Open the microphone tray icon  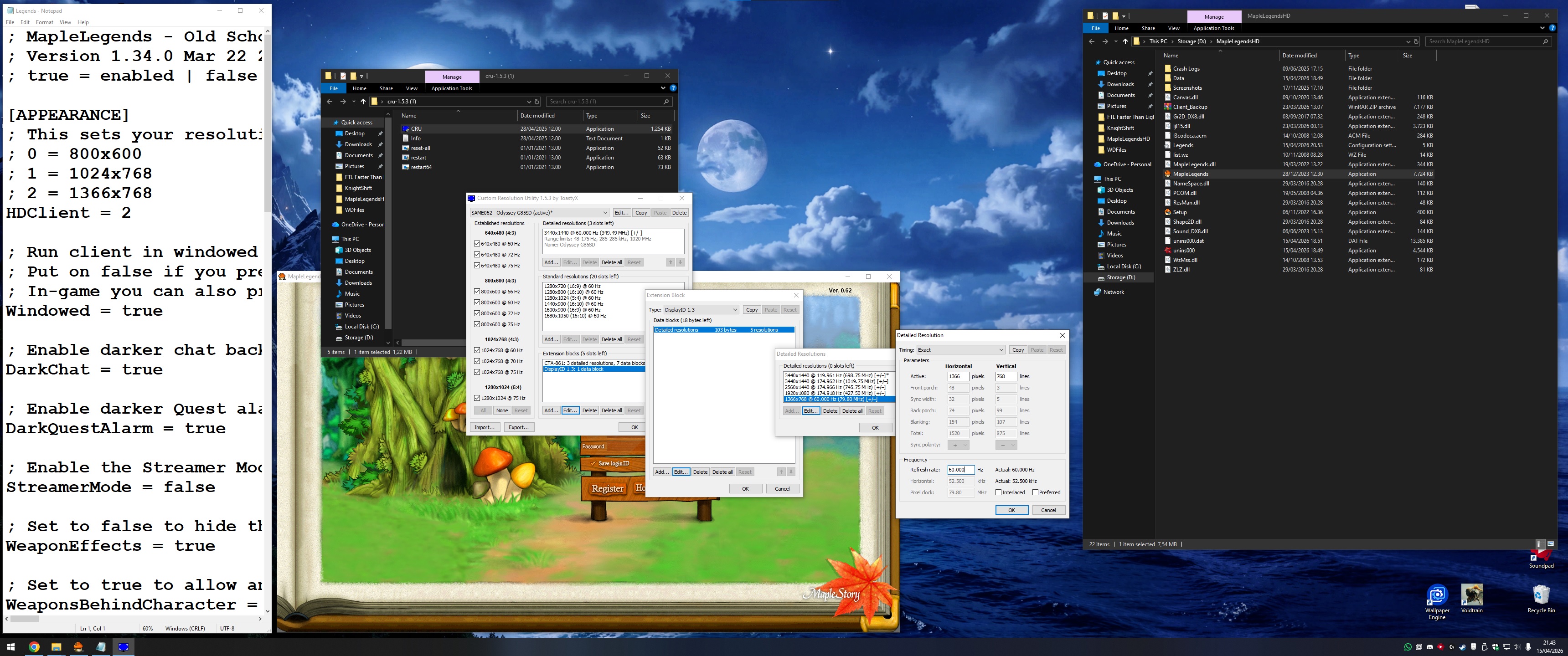(1528, 647)
